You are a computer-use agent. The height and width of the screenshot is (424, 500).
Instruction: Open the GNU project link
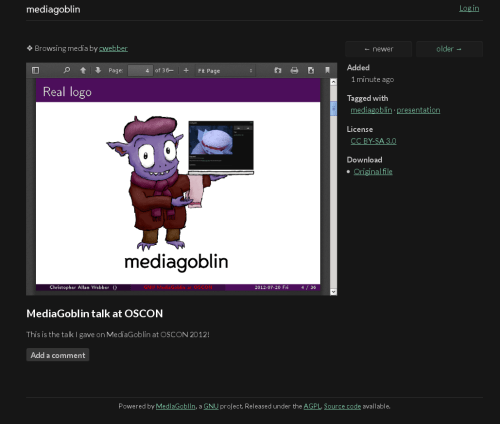point(211,406)
